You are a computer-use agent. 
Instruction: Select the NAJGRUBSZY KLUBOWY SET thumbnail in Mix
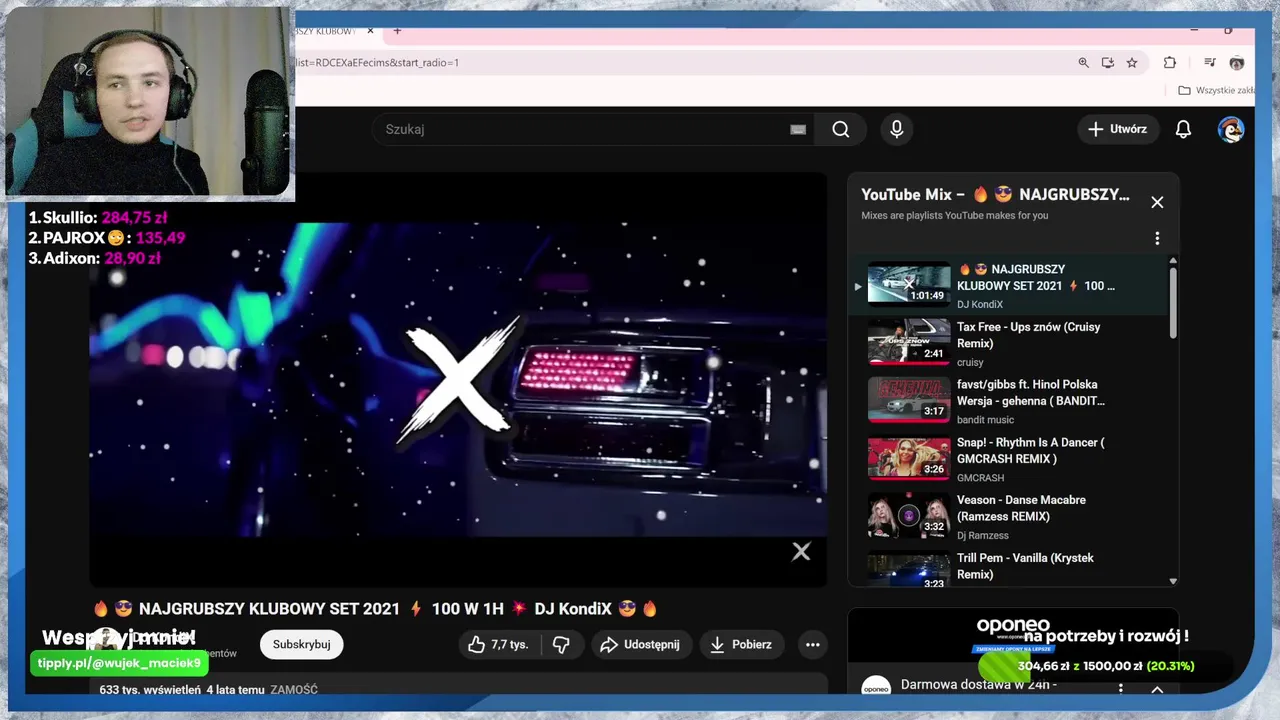point(908,285)
